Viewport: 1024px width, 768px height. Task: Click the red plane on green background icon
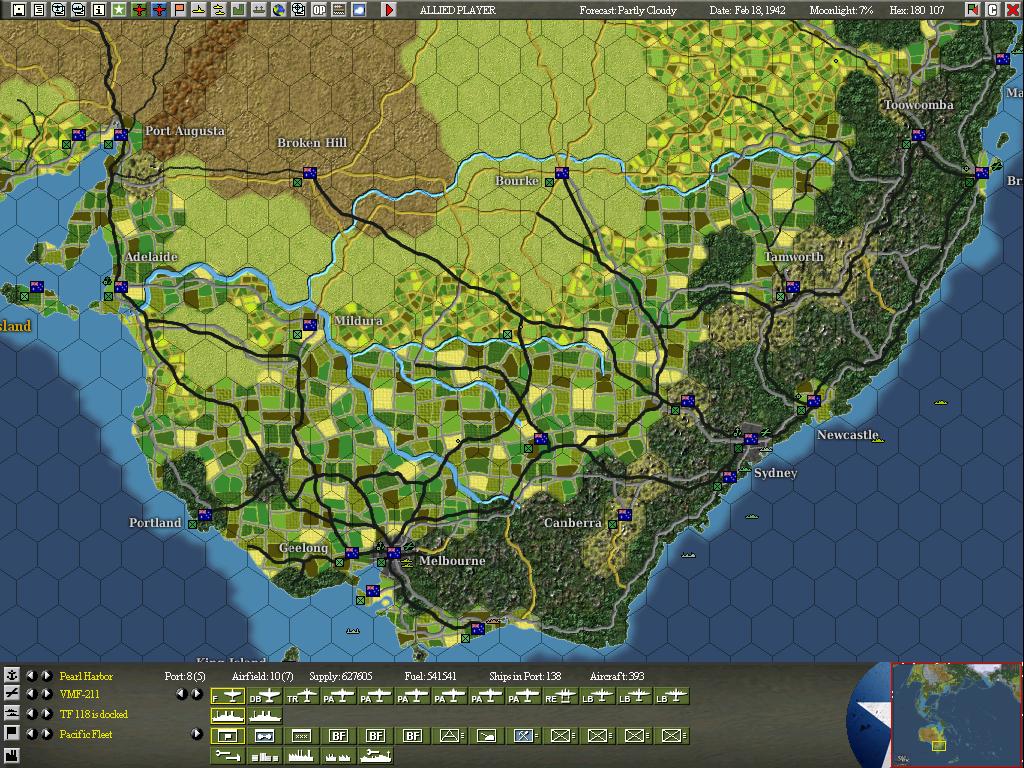[138, 10]
